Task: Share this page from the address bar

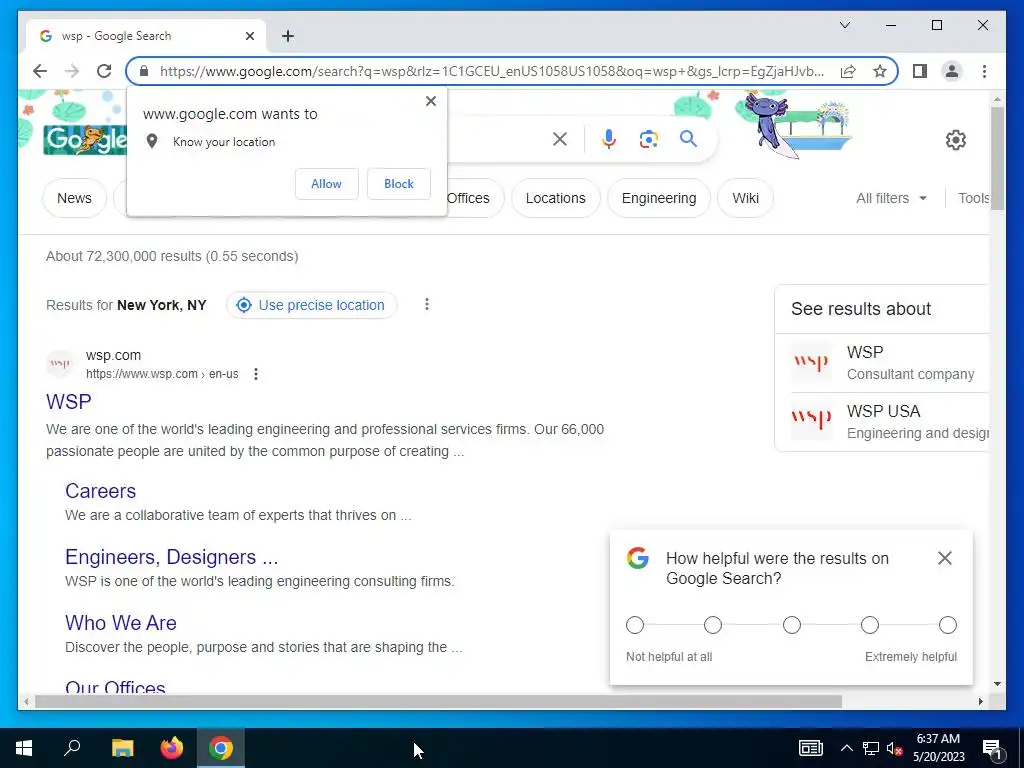Action: pyautogui.click(x=848, y=71)
